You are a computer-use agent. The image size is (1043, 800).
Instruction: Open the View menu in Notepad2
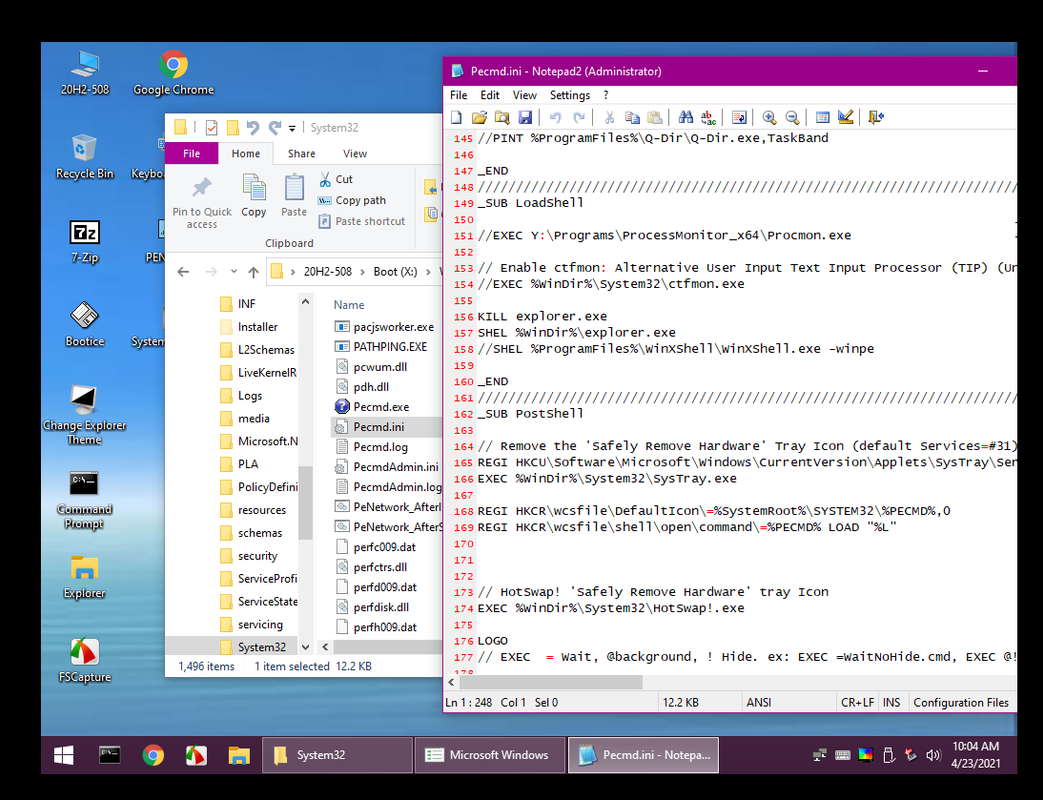tap(524, 95)
